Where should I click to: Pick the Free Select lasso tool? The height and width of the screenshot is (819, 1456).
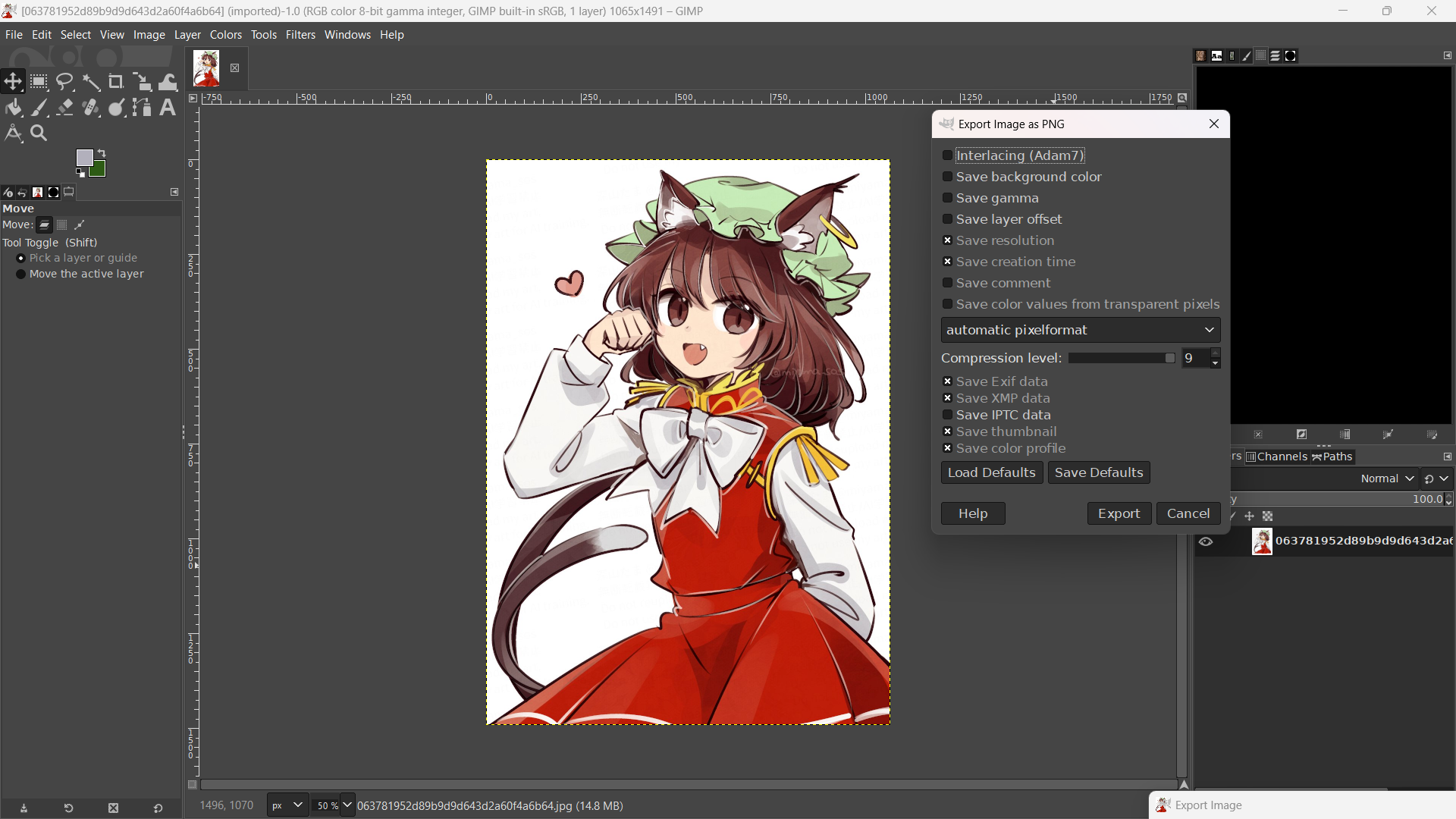[x=65, y=82]
